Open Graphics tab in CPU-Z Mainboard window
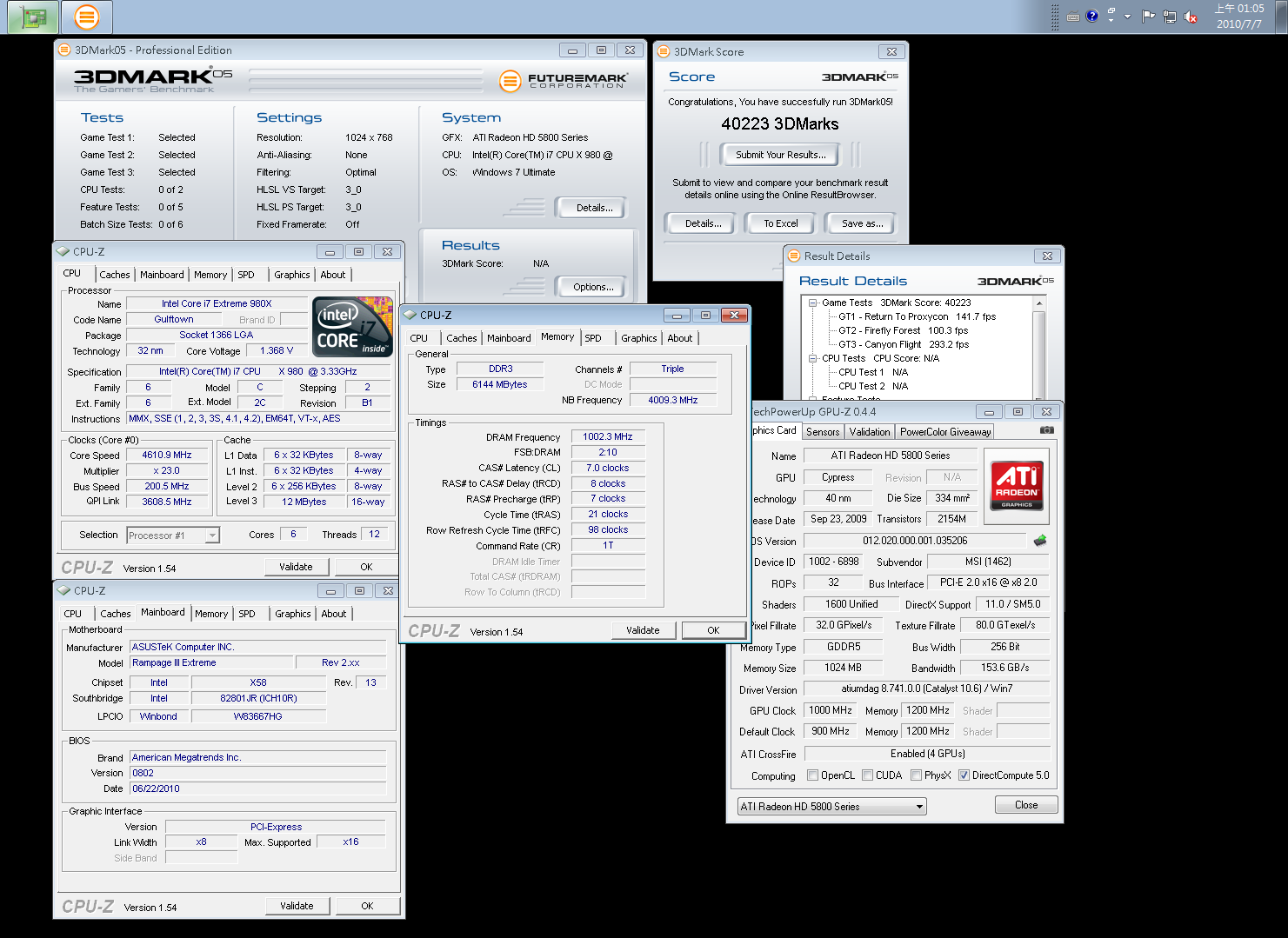 tap(293, 614)
